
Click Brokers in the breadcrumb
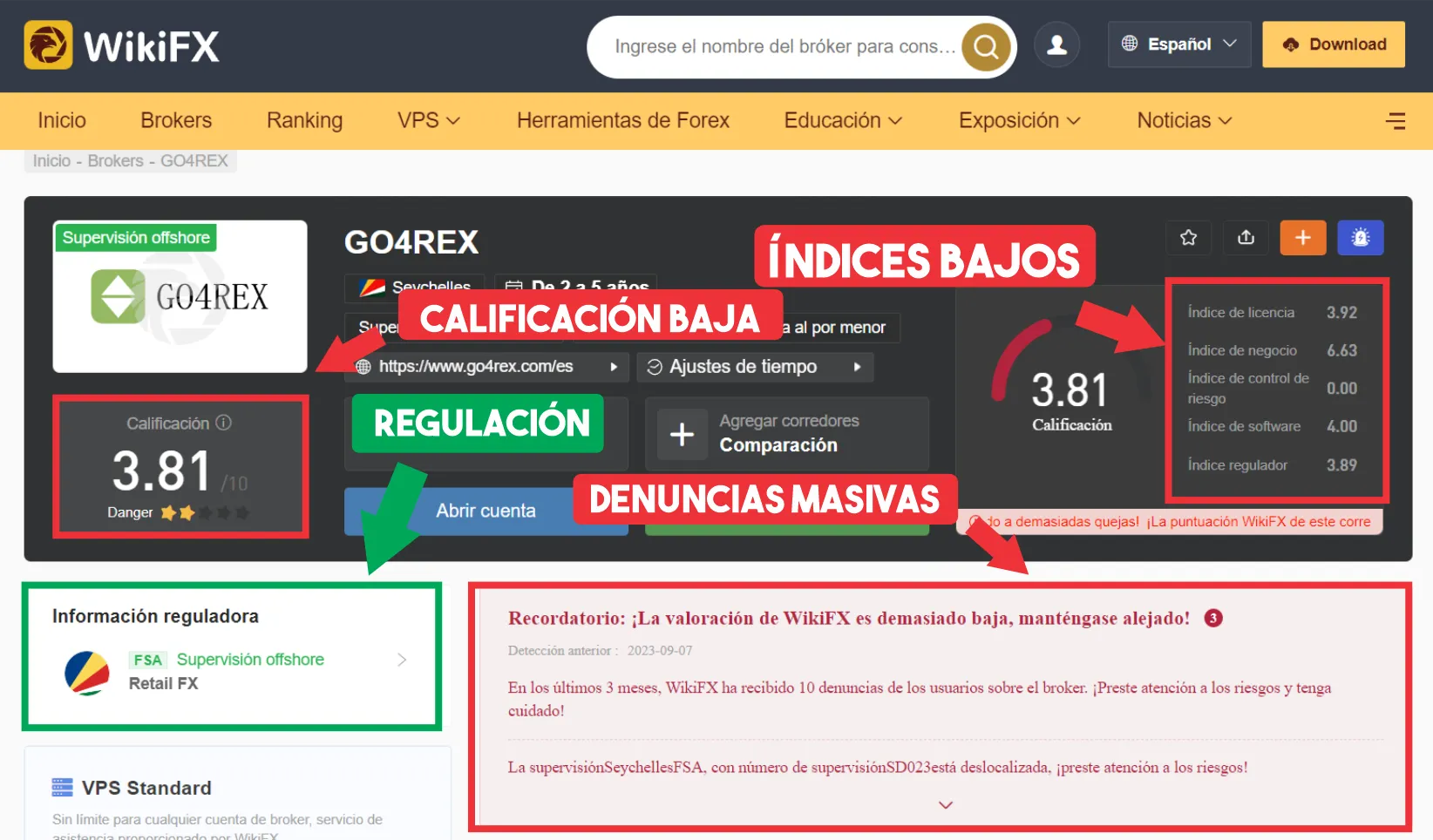point(115,160)
